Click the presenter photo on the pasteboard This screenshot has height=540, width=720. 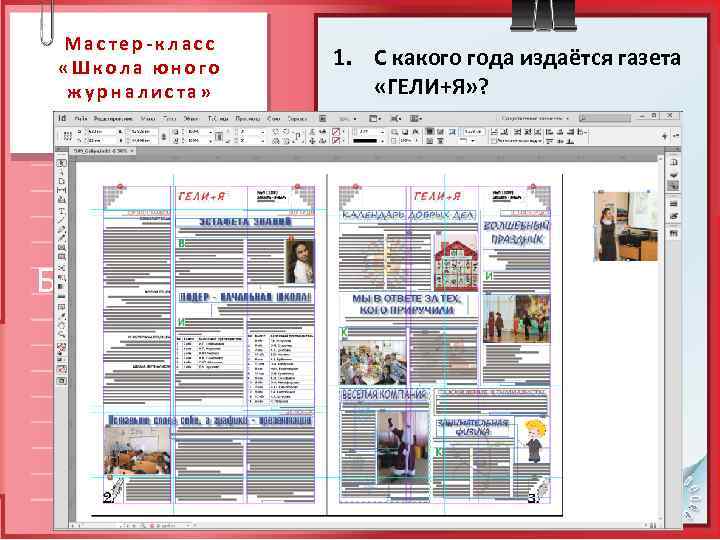coord(625,226)
